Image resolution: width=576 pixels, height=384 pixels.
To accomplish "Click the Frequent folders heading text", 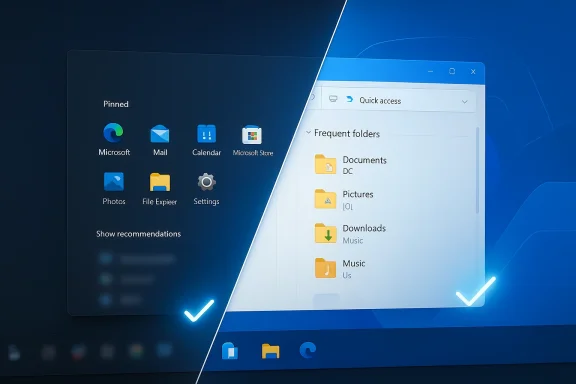I will 347,133.
